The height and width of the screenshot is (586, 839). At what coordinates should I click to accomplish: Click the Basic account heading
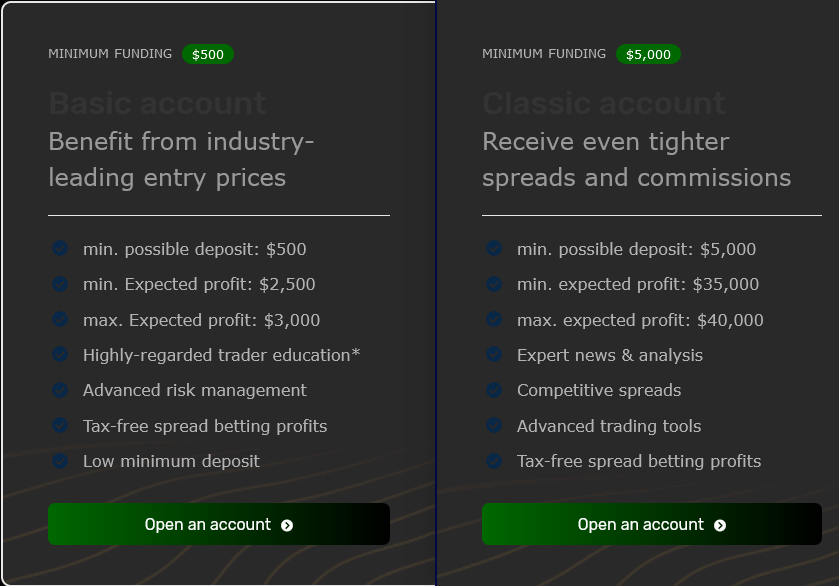point(158,103)
